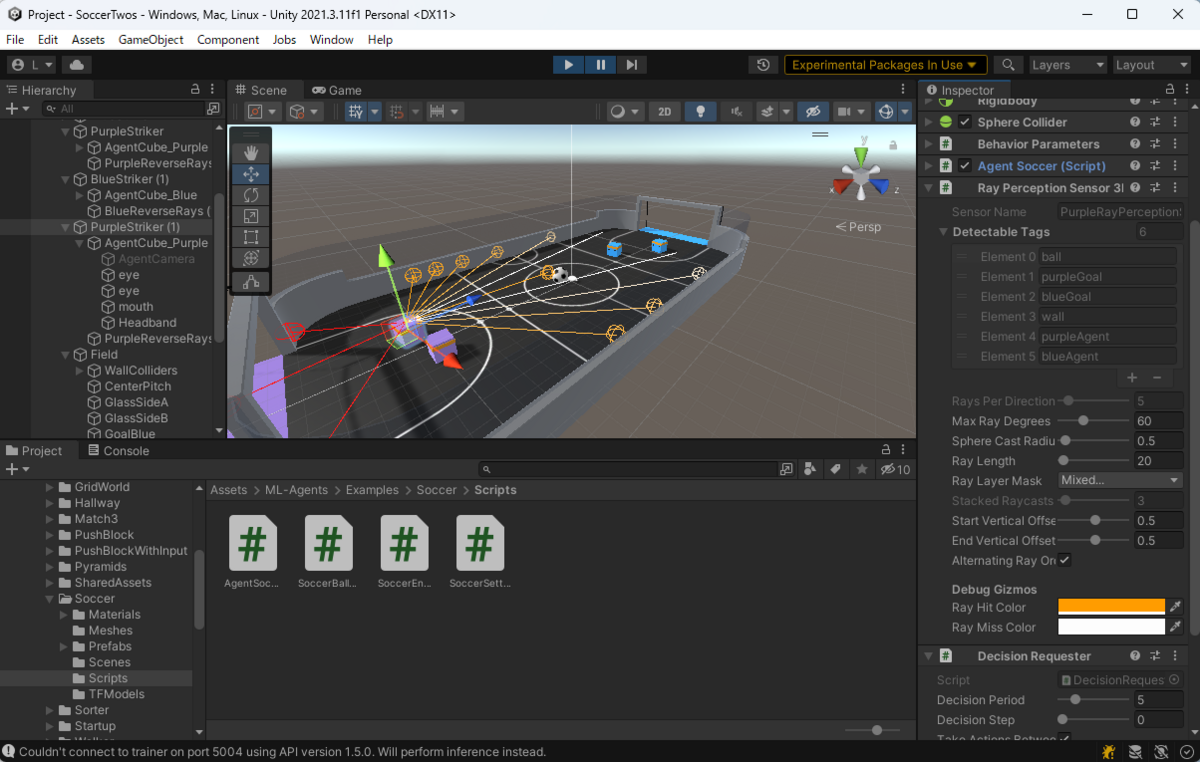The image size is (1200, 762).
Task: Select the SoccerBall script asset
Action: point(328,552)
